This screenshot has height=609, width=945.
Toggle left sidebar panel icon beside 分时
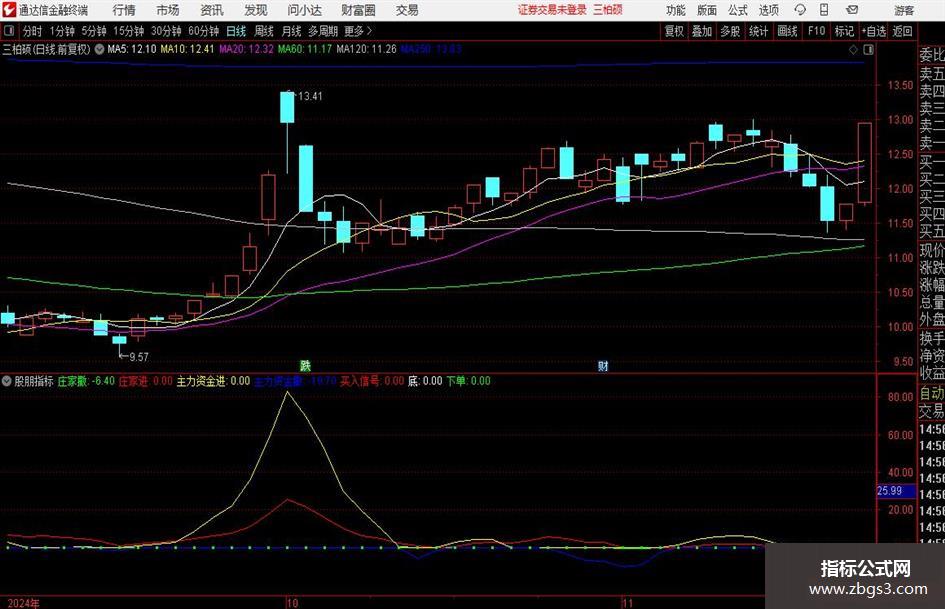[x=9, y=31]
